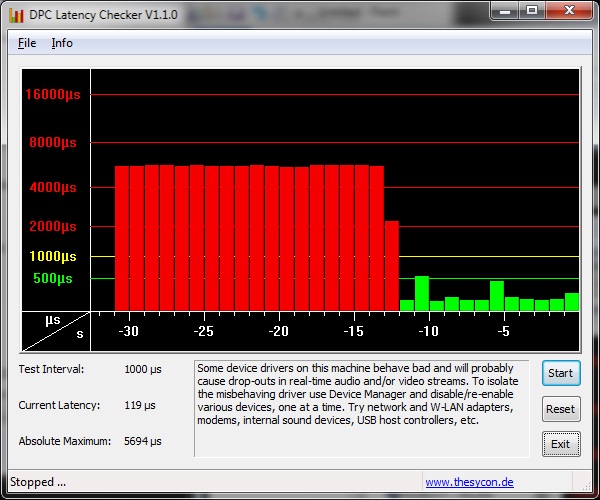The image size is (600, 500).
Task: Close the window with the red X
Action: (x=567, y=12)
